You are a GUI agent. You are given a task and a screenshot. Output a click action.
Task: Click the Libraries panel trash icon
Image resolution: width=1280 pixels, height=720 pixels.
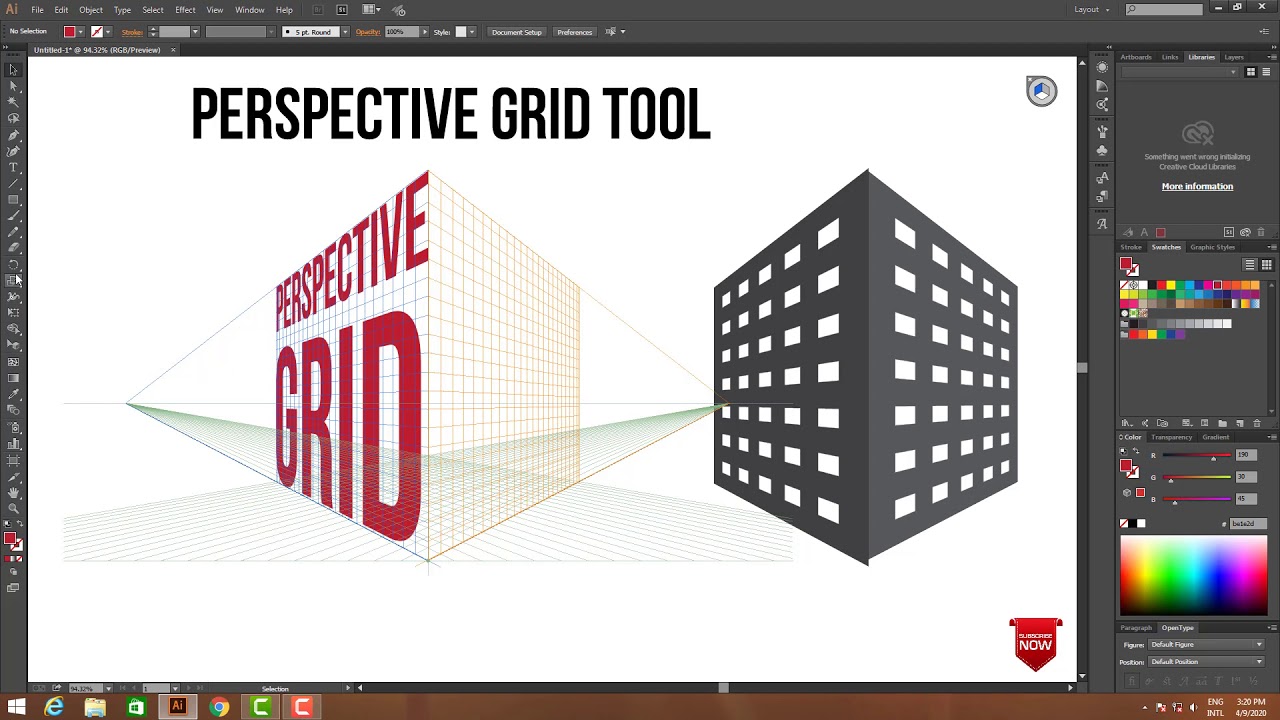click(x=1260, y=232)
